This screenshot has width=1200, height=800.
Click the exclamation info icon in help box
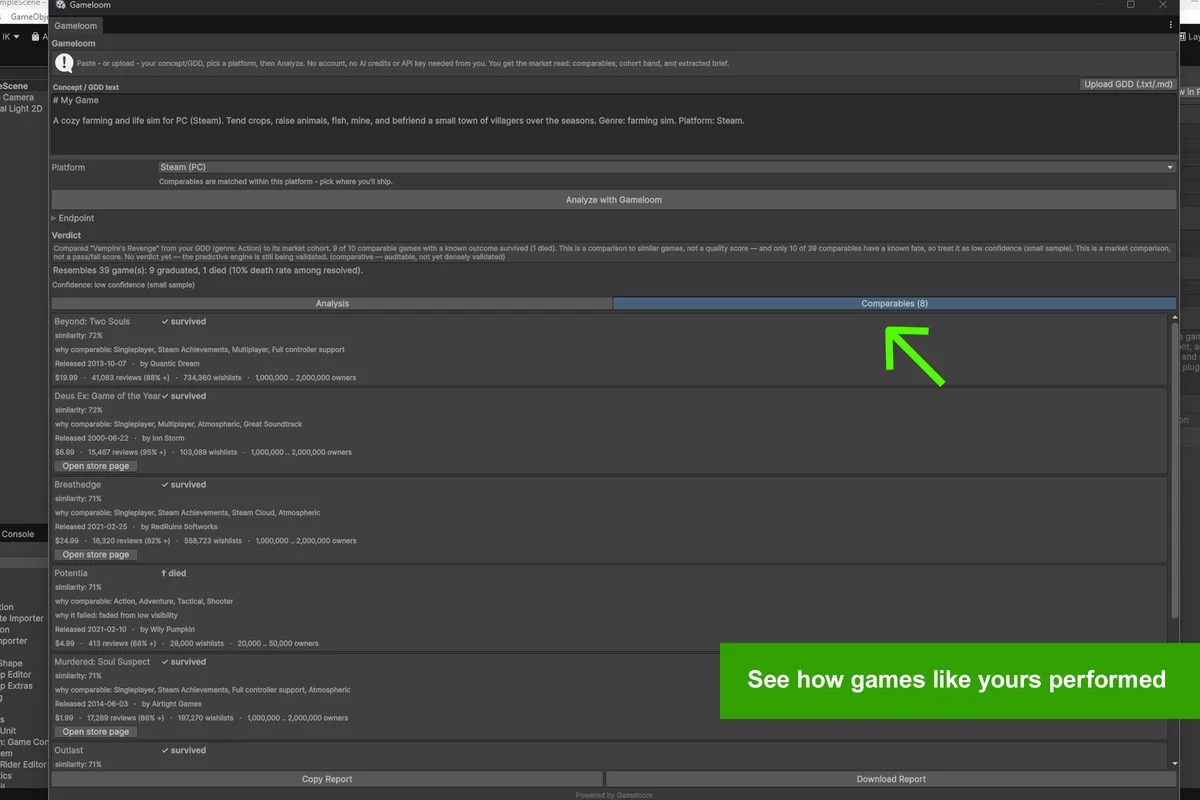(x=64, y=63)
